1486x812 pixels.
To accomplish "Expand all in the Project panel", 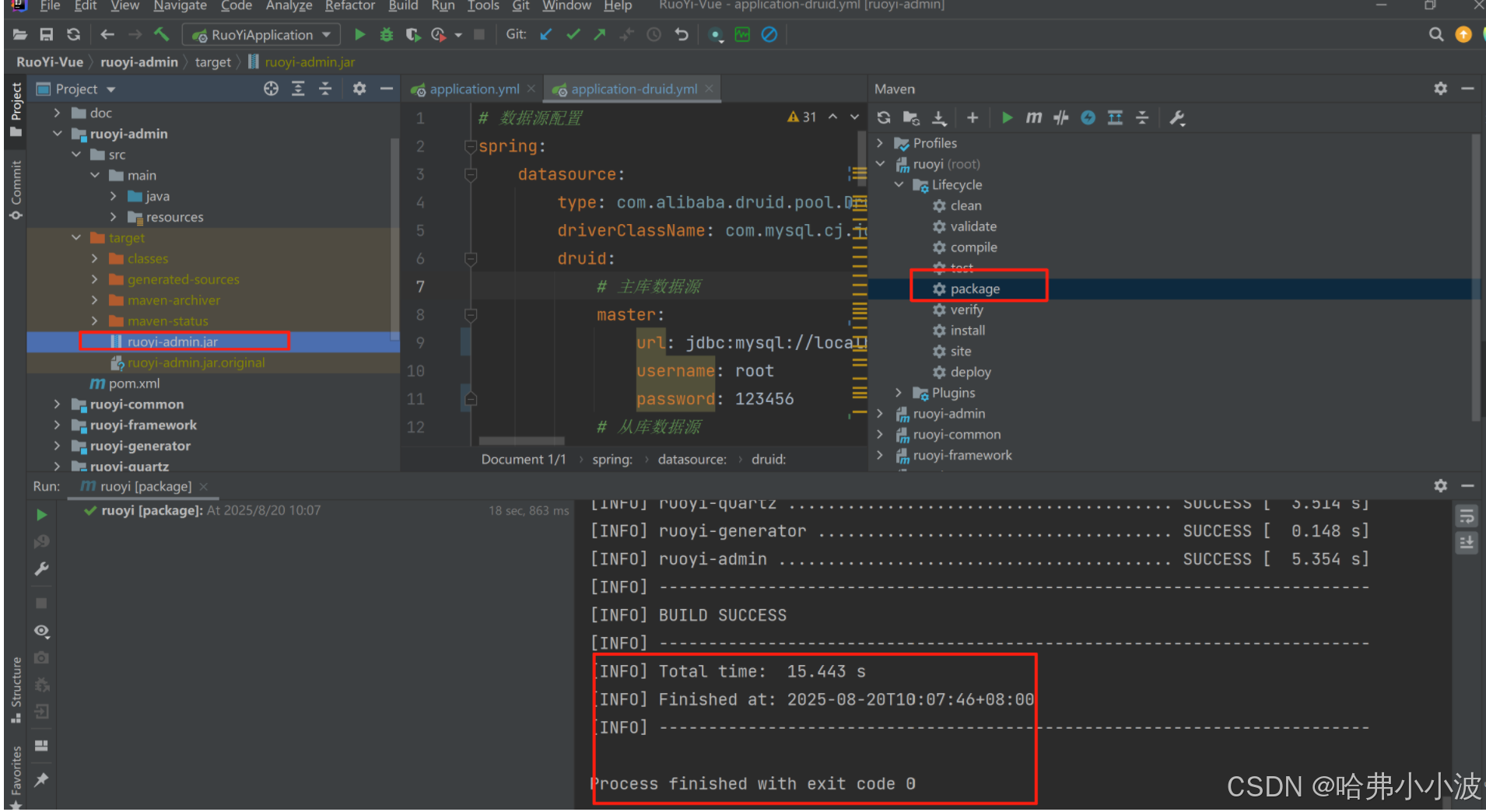I will click(298, 89).
